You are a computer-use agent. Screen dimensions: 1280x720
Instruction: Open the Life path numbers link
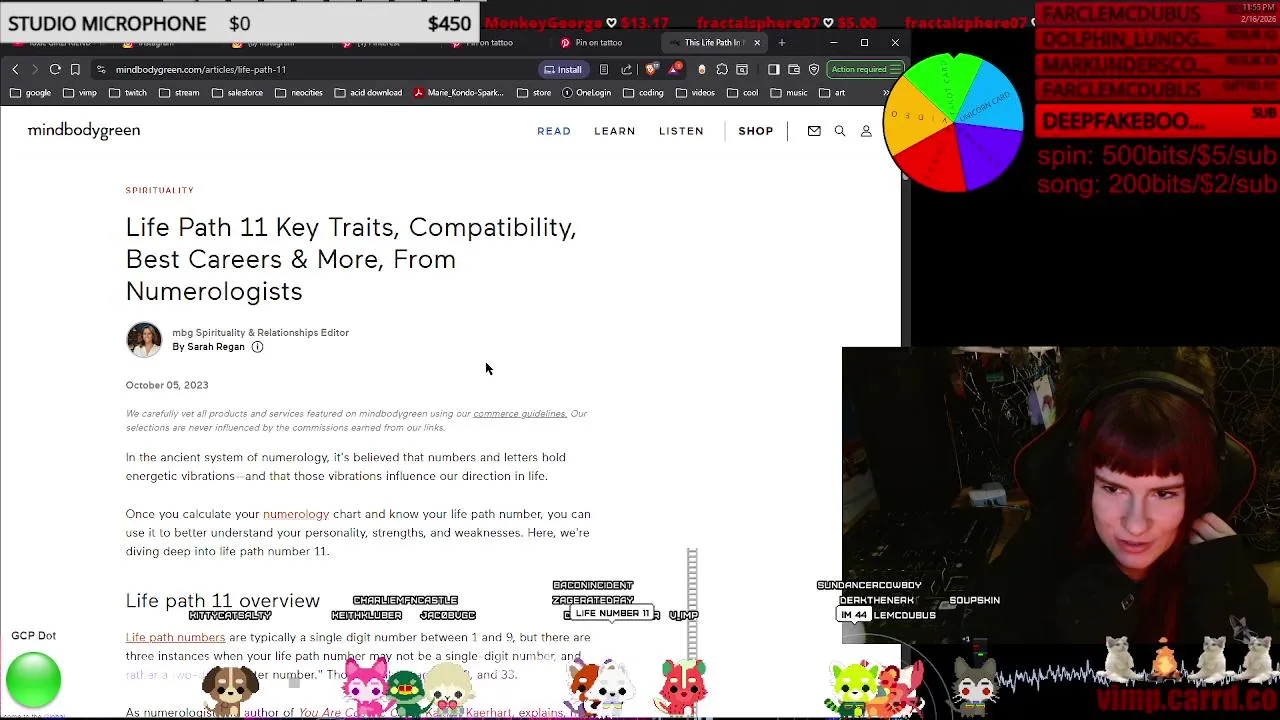(x=175, y=637)
